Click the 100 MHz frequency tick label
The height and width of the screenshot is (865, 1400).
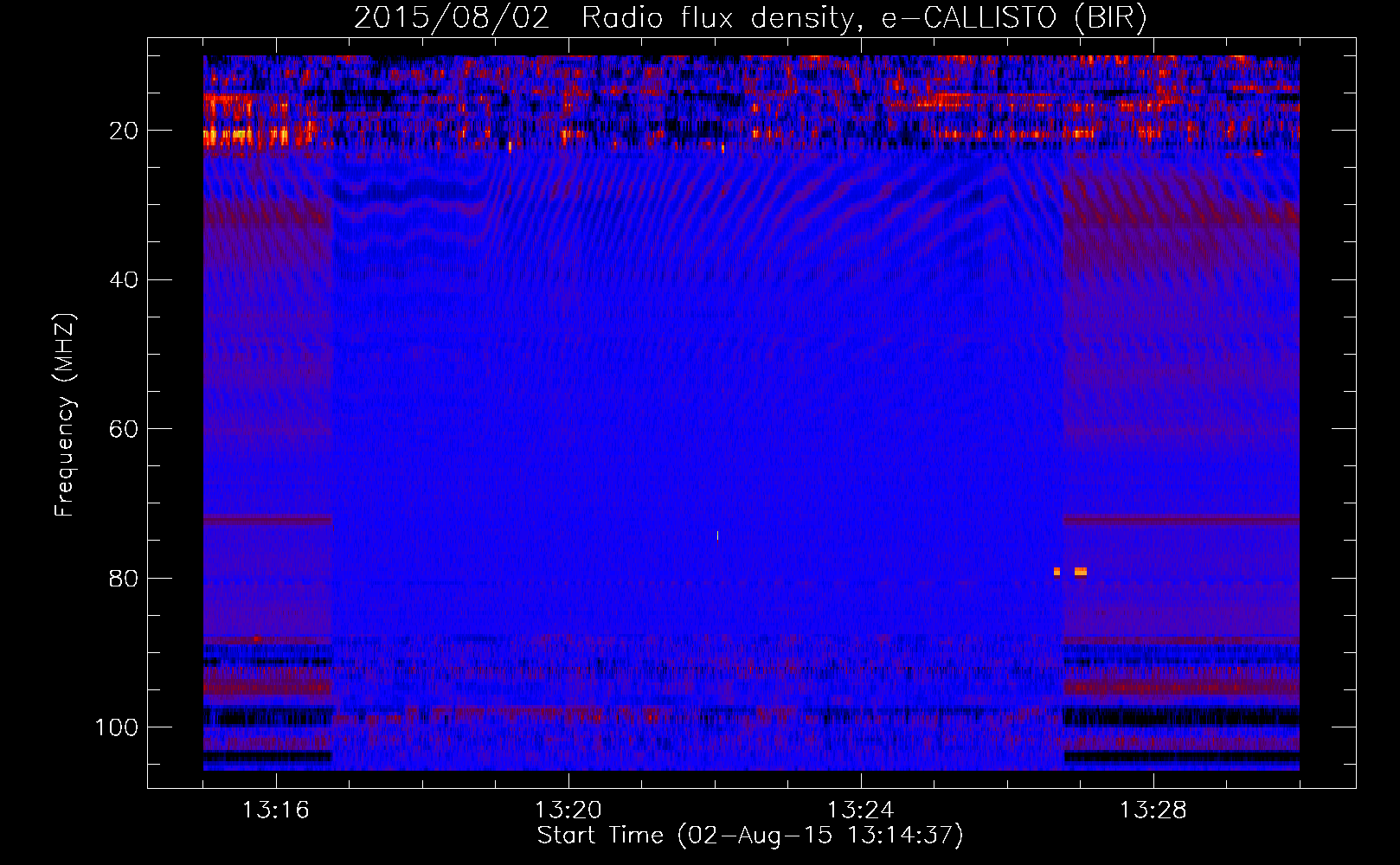117,727
